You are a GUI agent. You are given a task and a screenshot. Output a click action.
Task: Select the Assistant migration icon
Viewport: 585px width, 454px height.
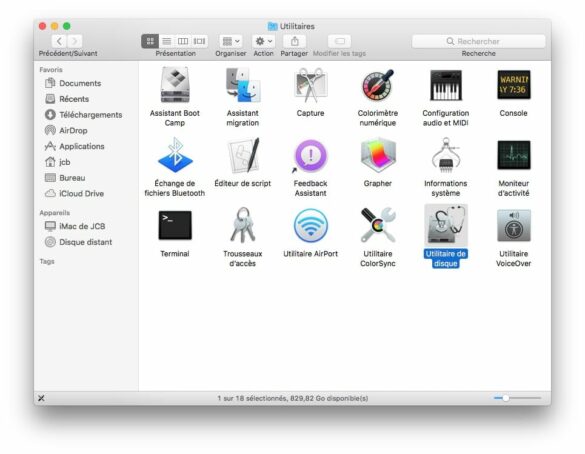243,85
